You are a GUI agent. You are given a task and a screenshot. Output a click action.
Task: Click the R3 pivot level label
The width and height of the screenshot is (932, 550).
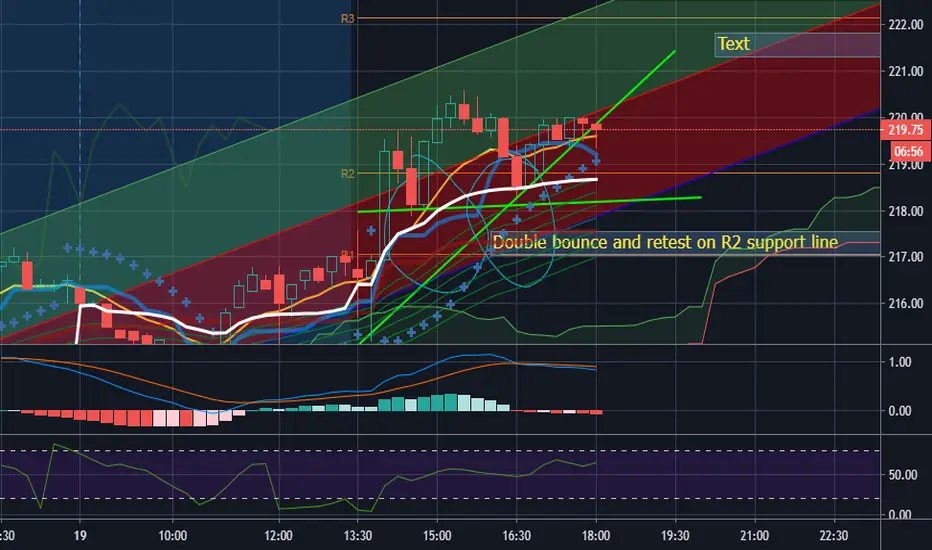[347, 18]
